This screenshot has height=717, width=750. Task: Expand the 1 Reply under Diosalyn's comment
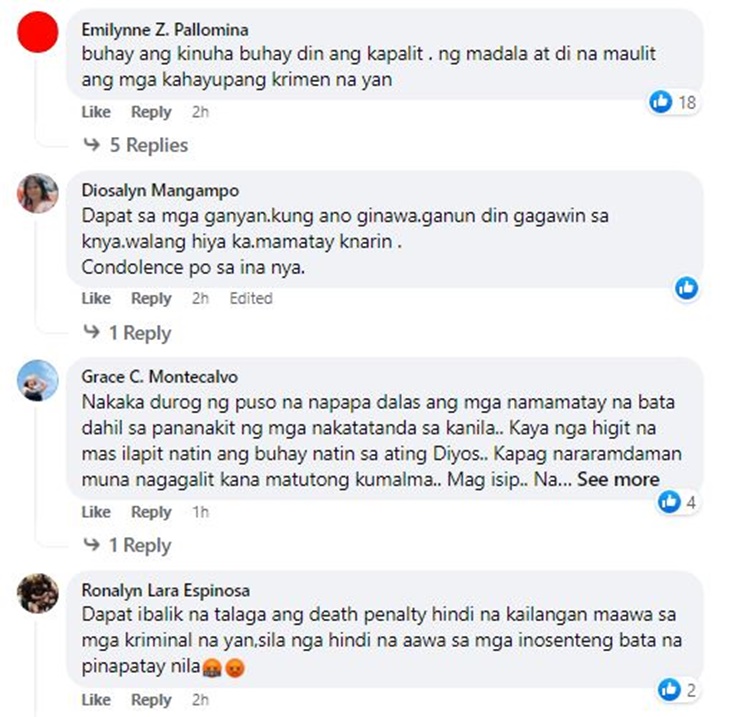click(127, 332)
